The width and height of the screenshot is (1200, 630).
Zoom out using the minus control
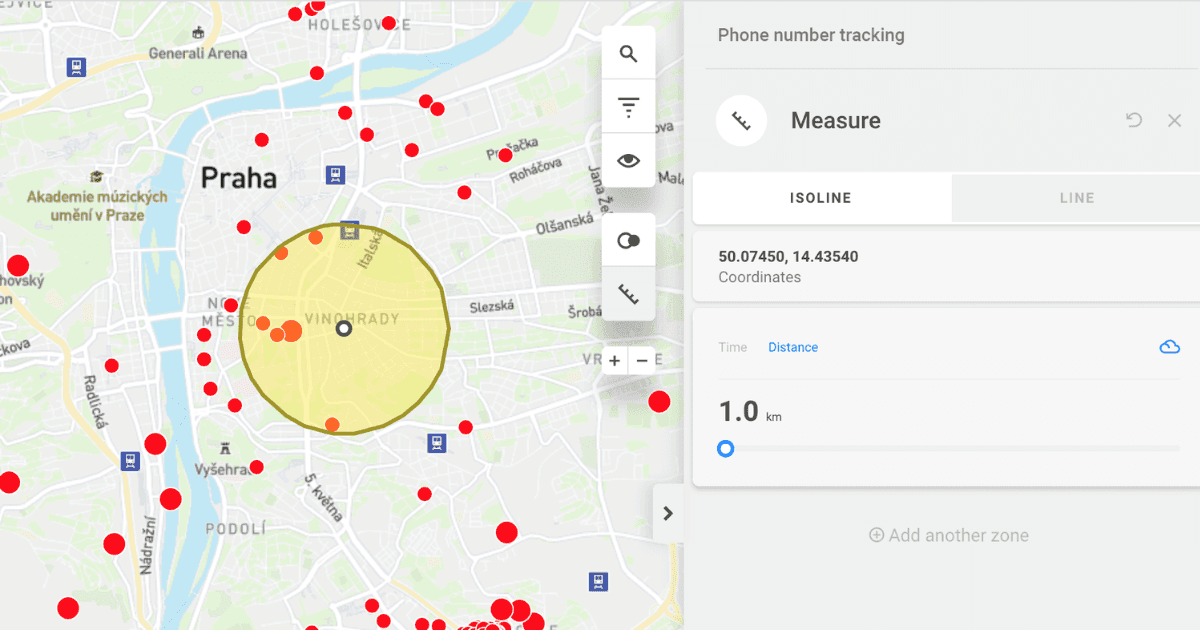[x=642, y=360]
